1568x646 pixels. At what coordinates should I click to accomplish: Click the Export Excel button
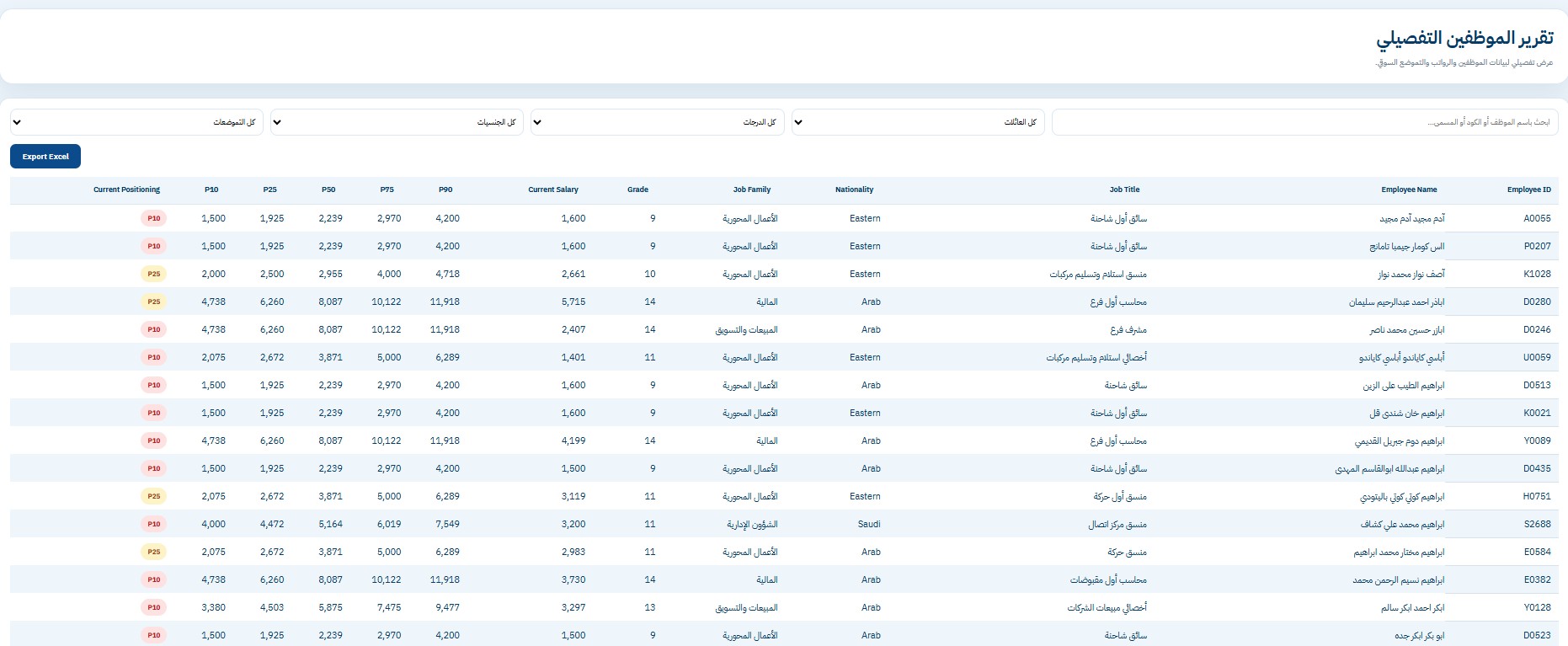(x=45, y=157)
